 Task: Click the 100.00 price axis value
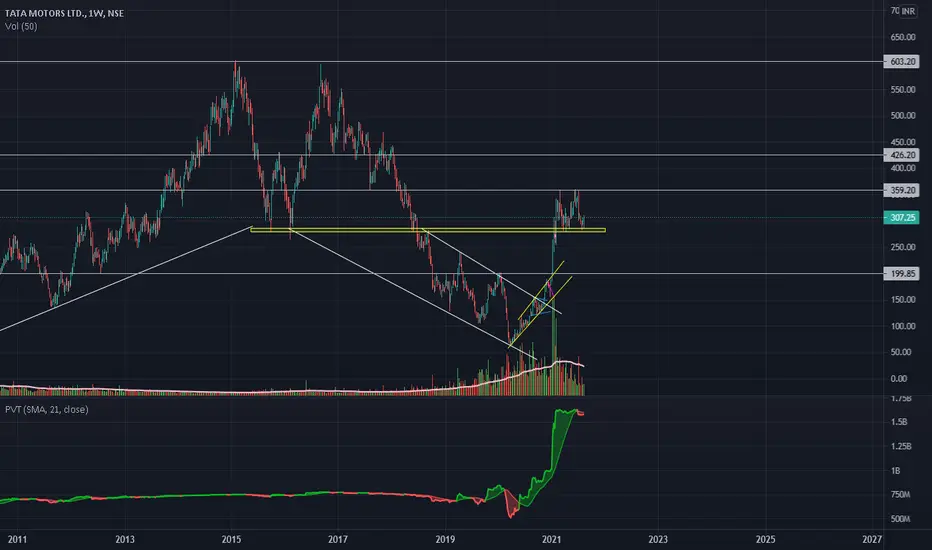click(x=903, y=326)
